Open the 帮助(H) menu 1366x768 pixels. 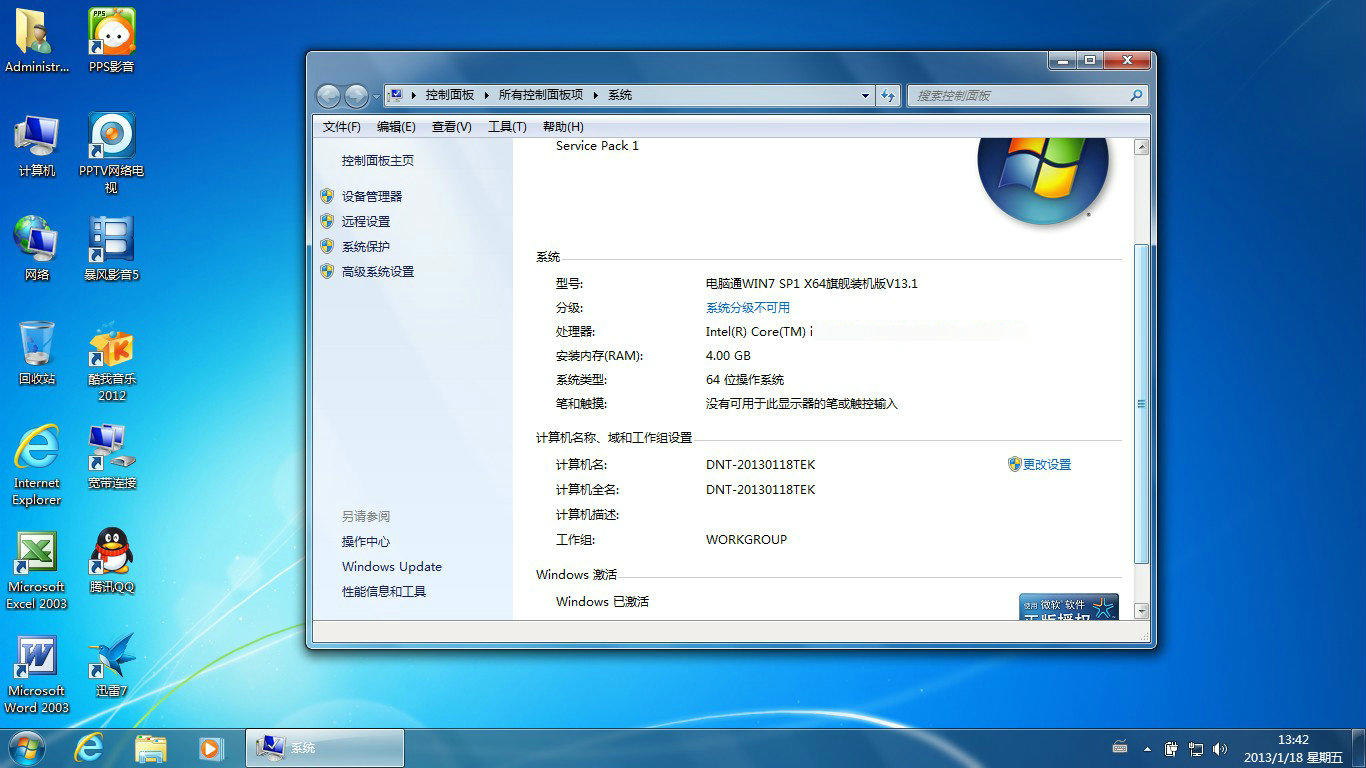pyautogui.click(x=563, y=126)
